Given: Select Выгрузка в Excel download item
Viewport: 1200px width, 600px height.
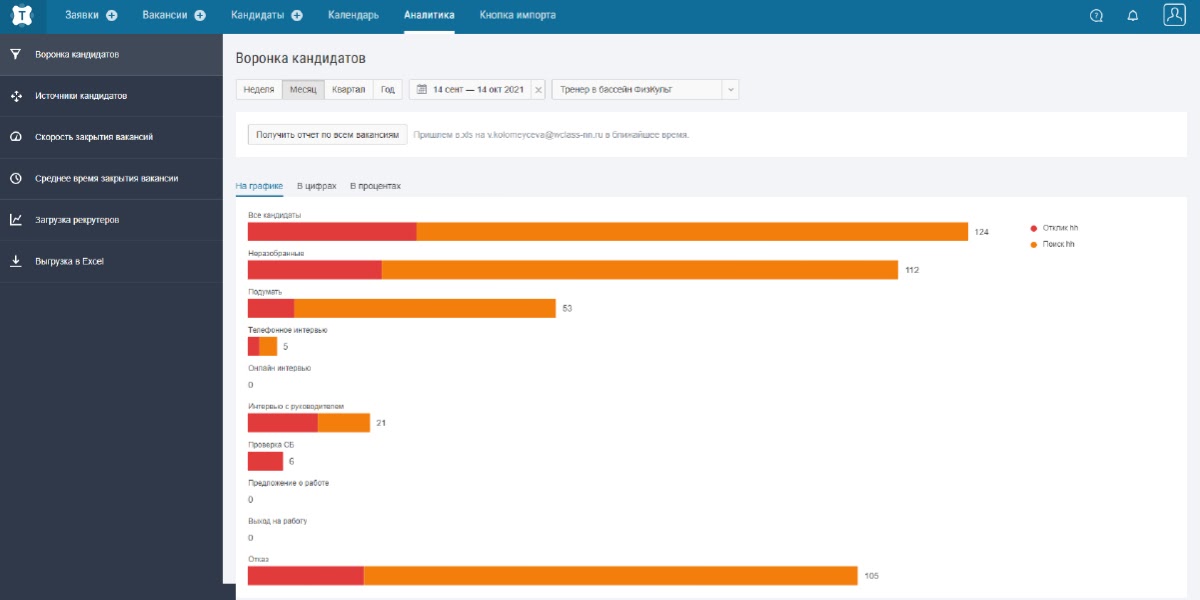Looking at the screenshot, I should tap(69, 262).
